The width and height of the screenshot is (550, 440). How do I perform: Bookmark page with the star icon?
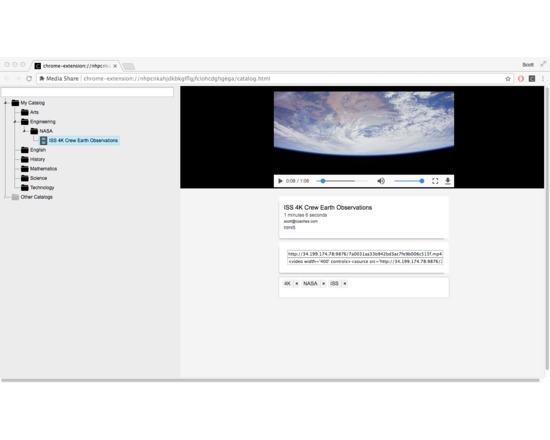(x=508, y=79)
